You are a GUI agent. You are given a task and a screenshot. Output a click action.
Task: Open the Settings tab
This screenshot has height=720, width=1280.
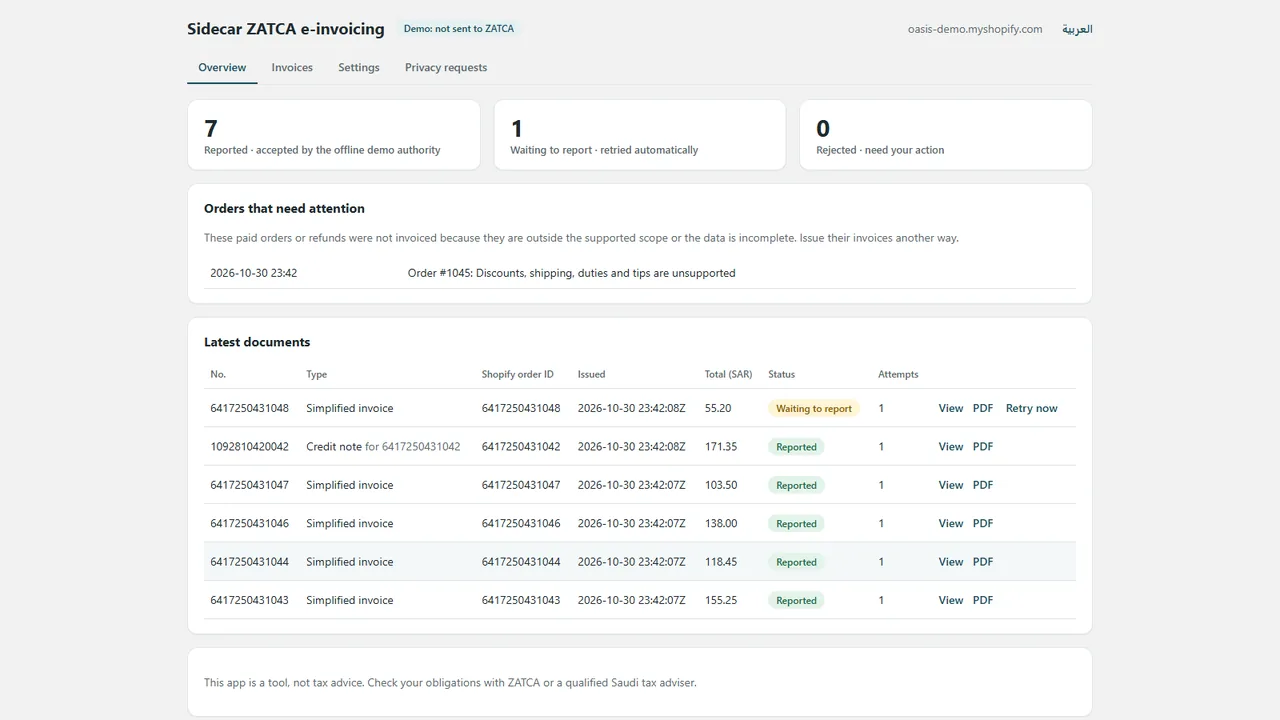click(359, 68)
